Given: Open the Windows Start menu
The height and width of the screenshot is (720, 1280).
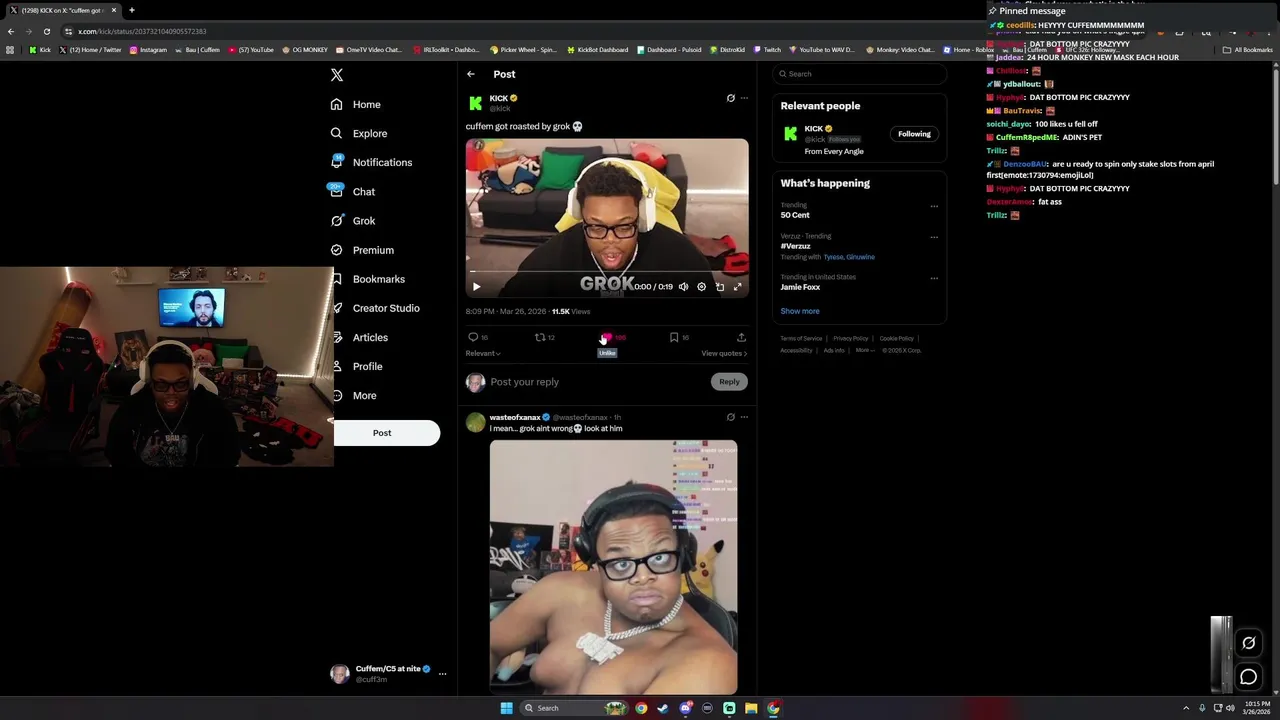Looking at the screenshot, I should pos(506,708).
